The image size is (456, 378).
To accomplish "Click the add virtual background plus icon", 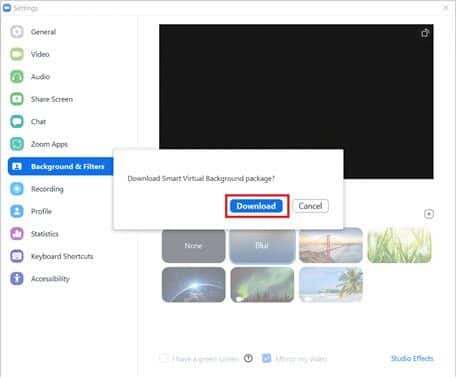I will click(x=429, y=214).
